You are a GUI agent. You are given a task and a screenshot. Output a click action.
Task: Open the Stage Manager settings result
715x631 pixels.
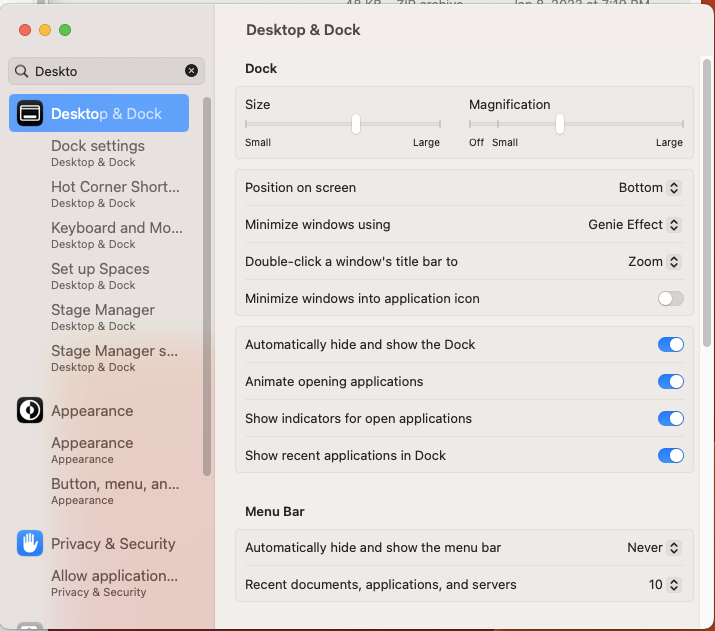click(x=114, y=358)
